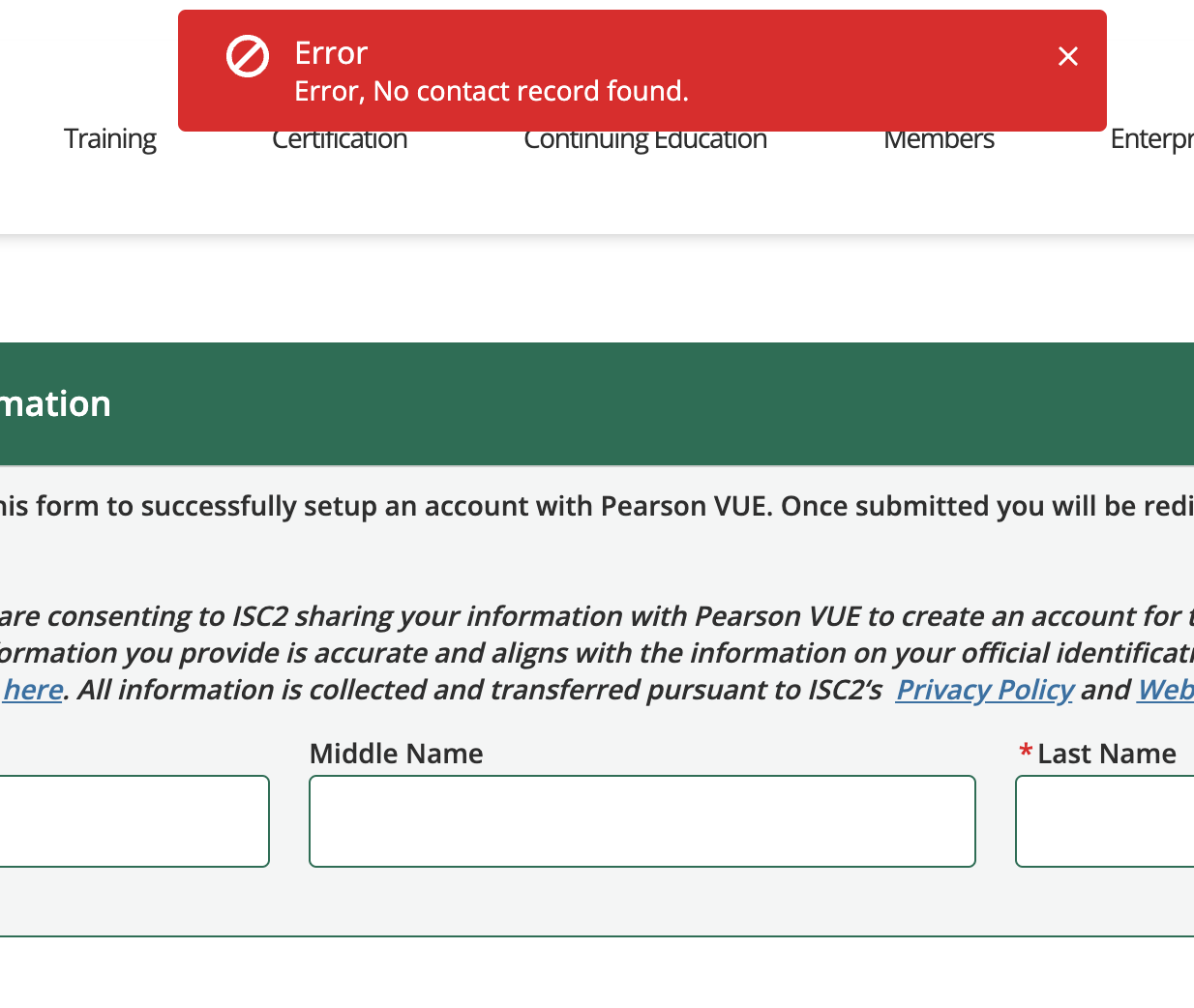
Task: Click the Middle Name input field
Action: (x=642, y=820)
